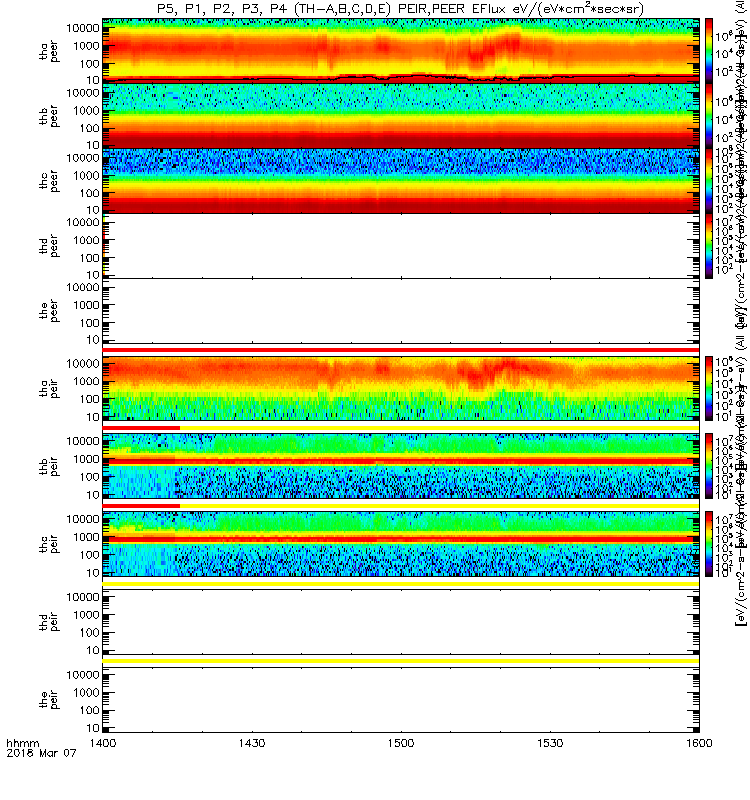Screen dimensions: 750x800
Task: Click the 10000 tick label of tha peer
Action: (x=82, y=28)
